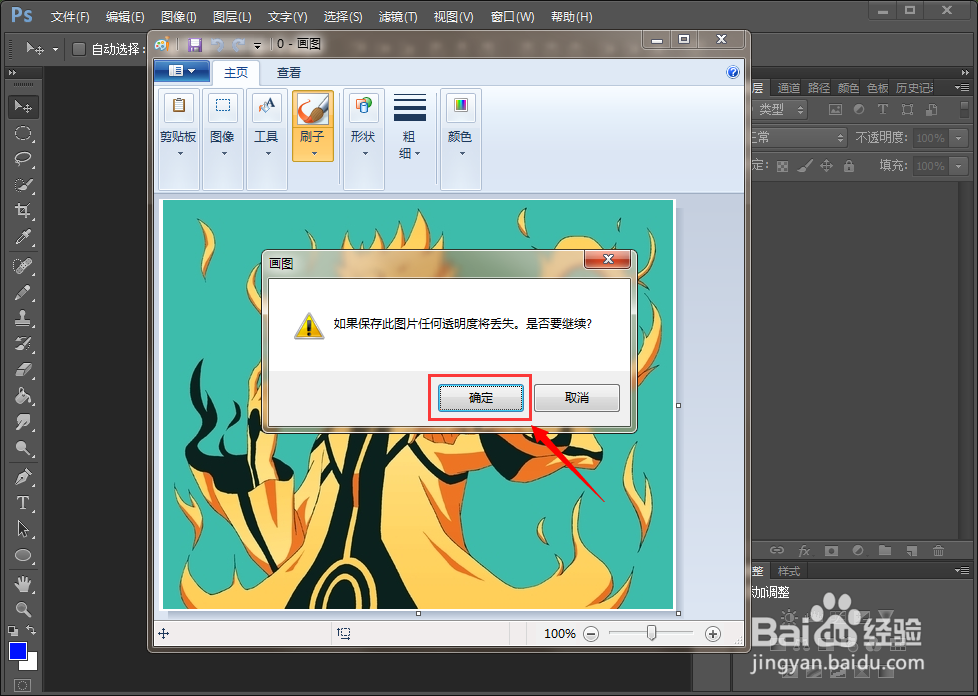
Task: Click the 取消 button in the dialog
Action: coord(577,398)
